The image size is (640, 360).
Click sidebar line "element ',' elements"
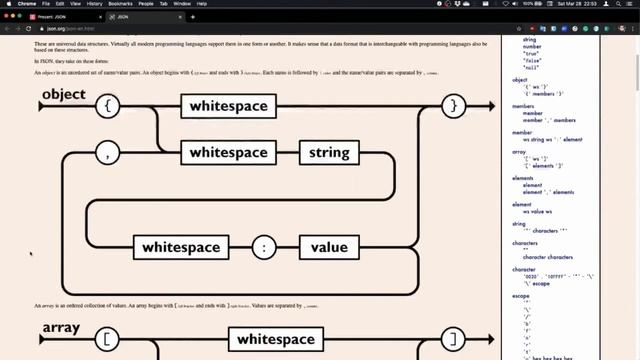[548, 192]
